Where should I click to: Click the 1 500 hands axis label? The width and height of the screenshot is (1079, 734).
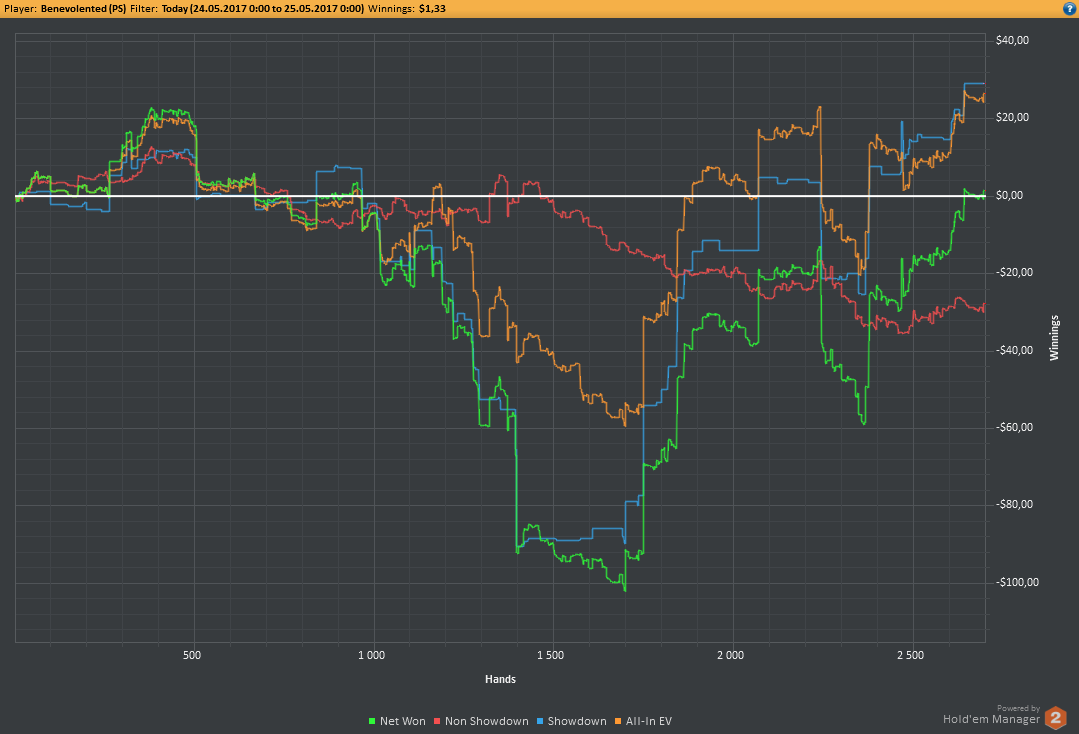[551, 655]
